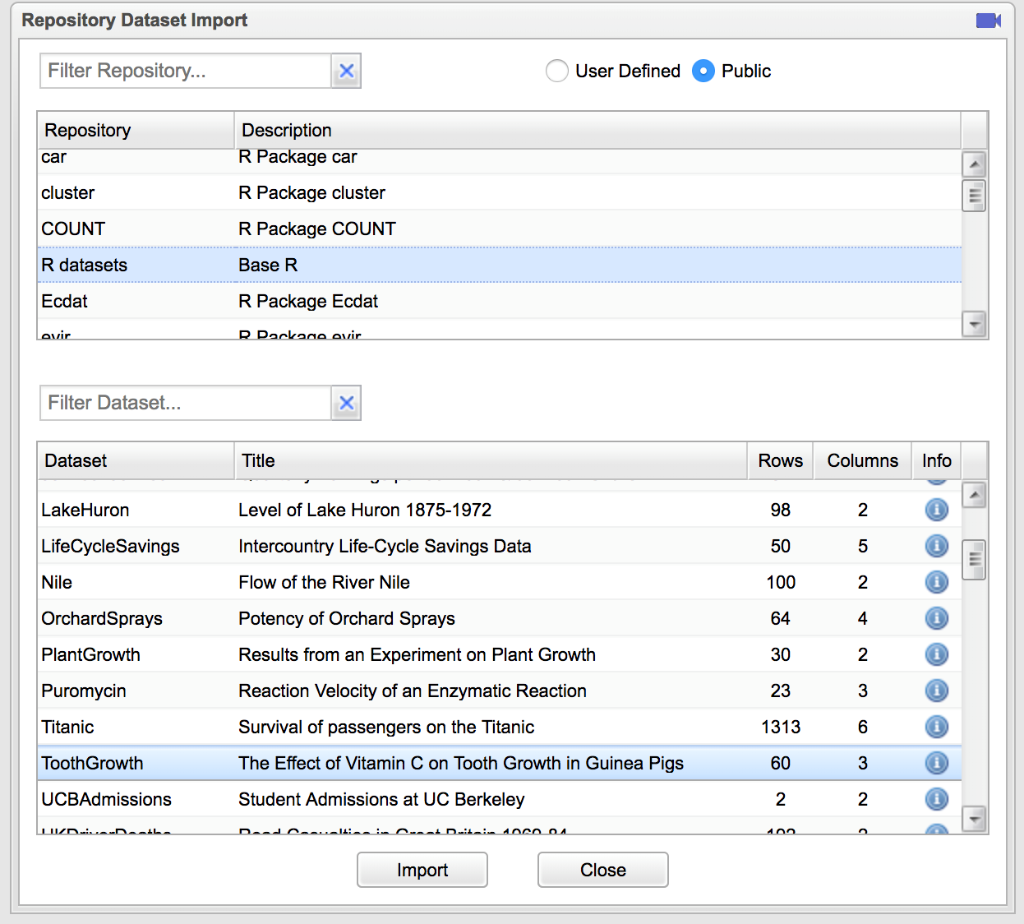Open info for LifeCycleSavings dataset
1024x924 pixels.
936,546
